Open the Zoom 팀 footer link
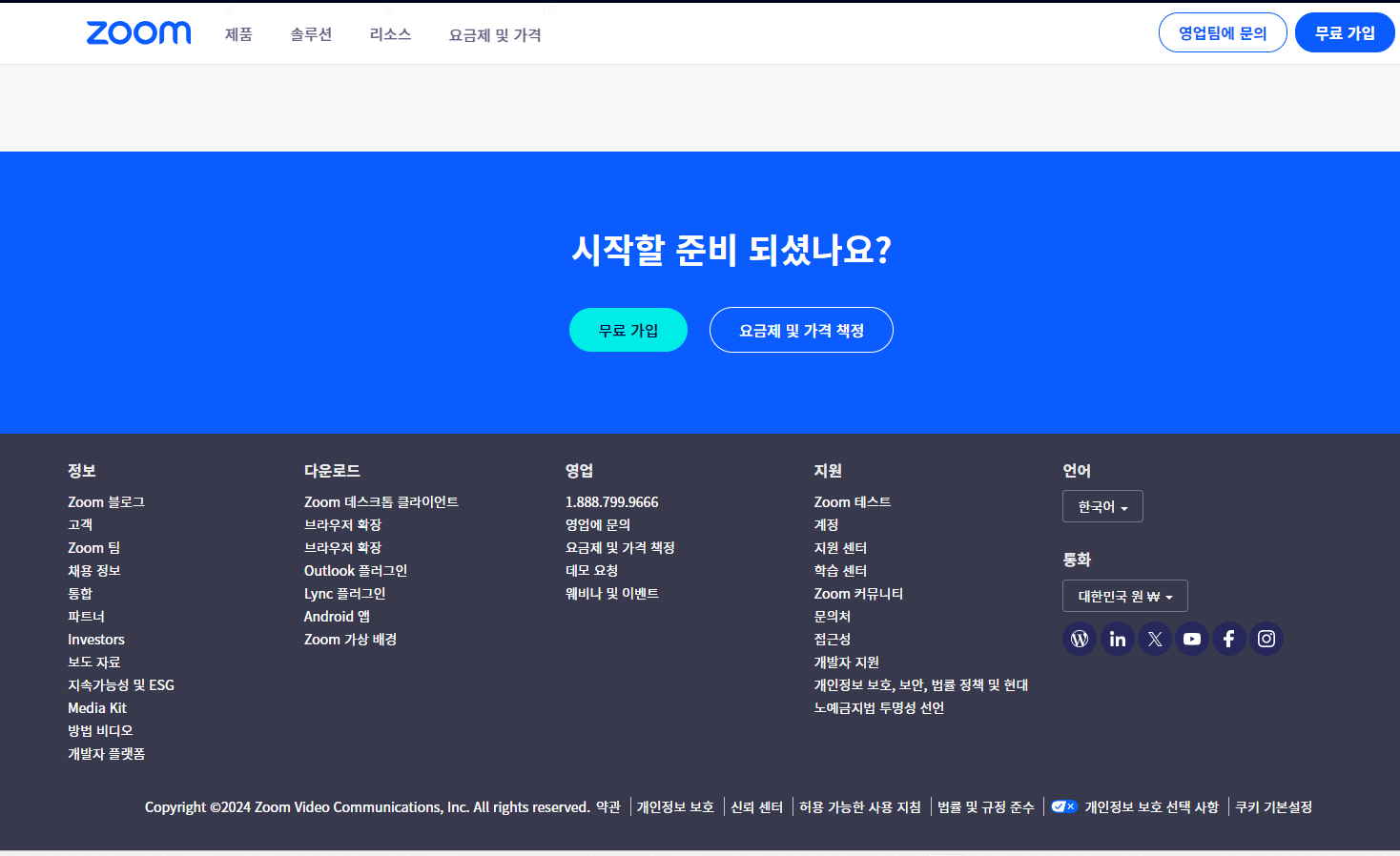 [93, 547]
